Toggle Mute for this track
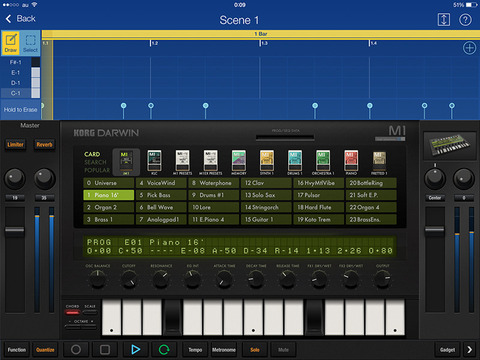This screenshot has height=360, width=480. pos(283,350)
